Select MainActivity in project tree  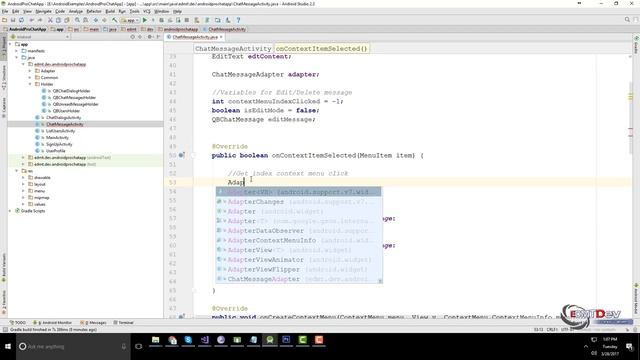[x=57, y=138]
